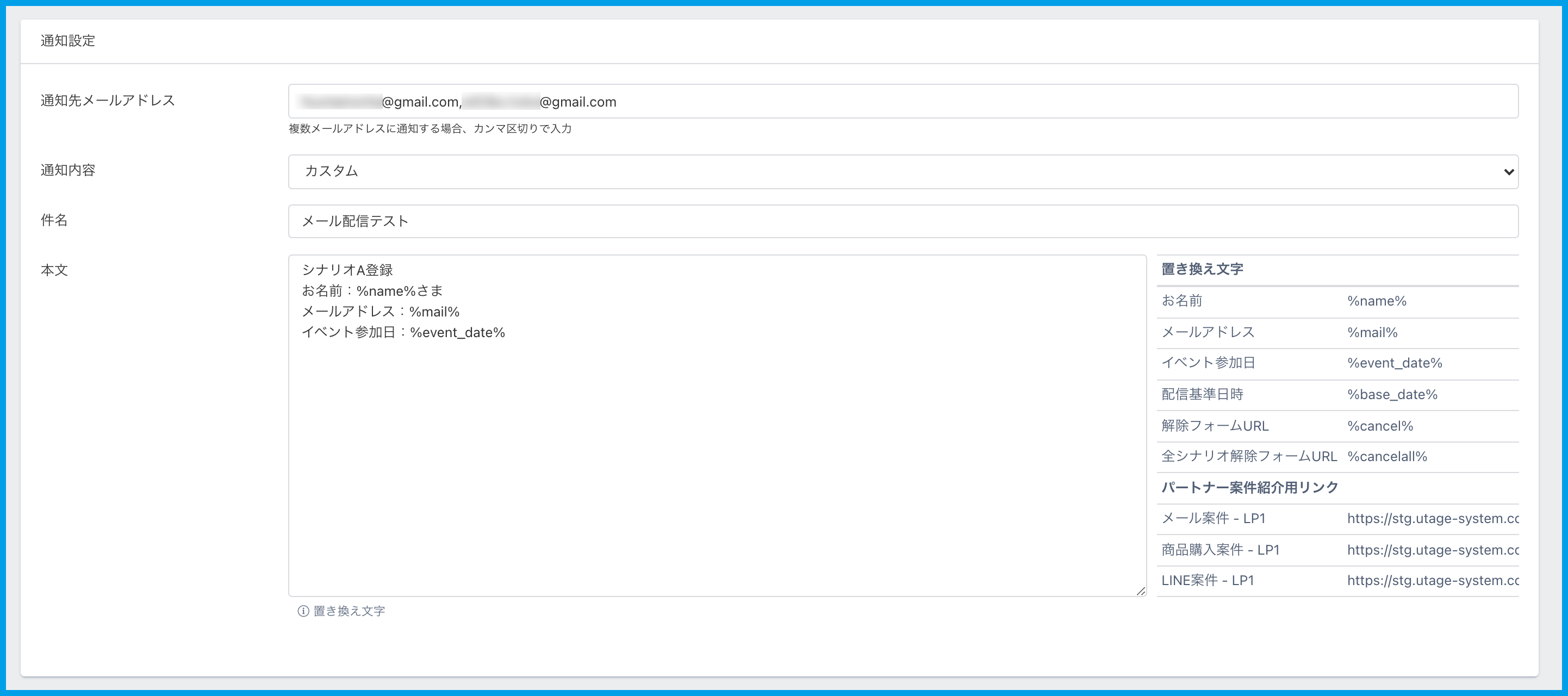The height and width of the screenshot is (696, 1568).
Task: Click inside the 本文 body textarea
Action: (717, 463)
